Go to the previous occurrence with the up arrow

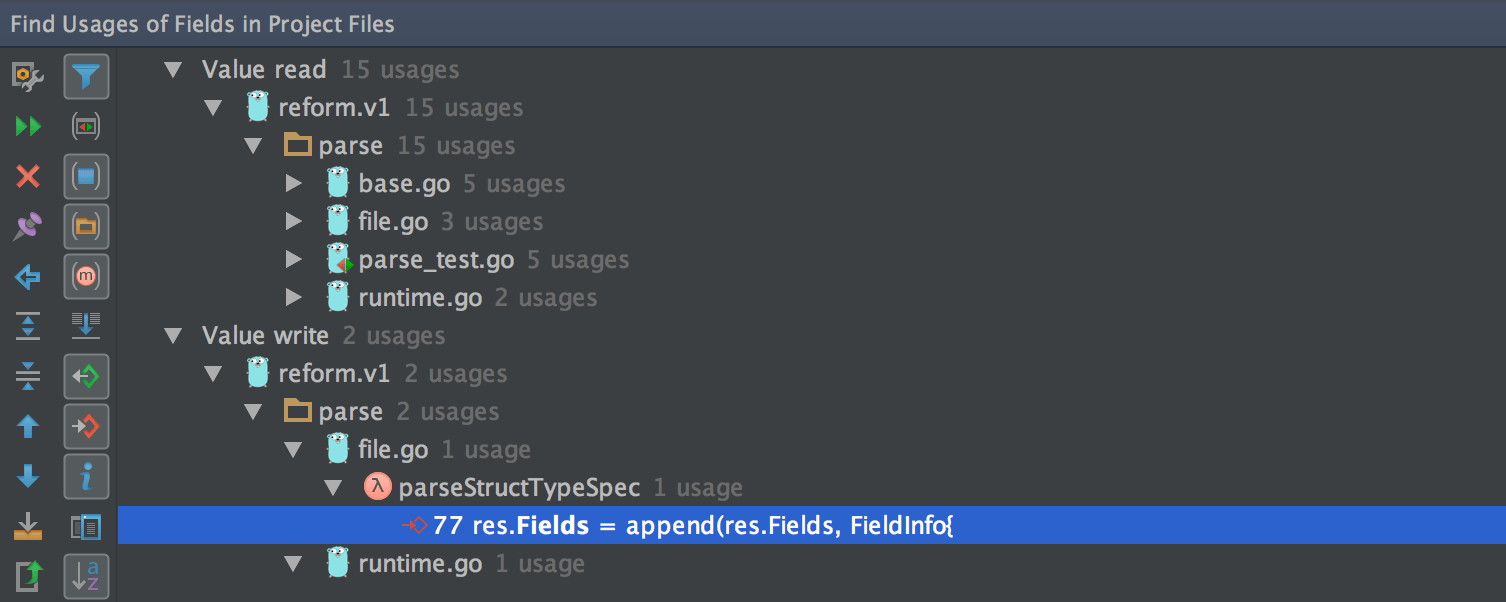28,427
